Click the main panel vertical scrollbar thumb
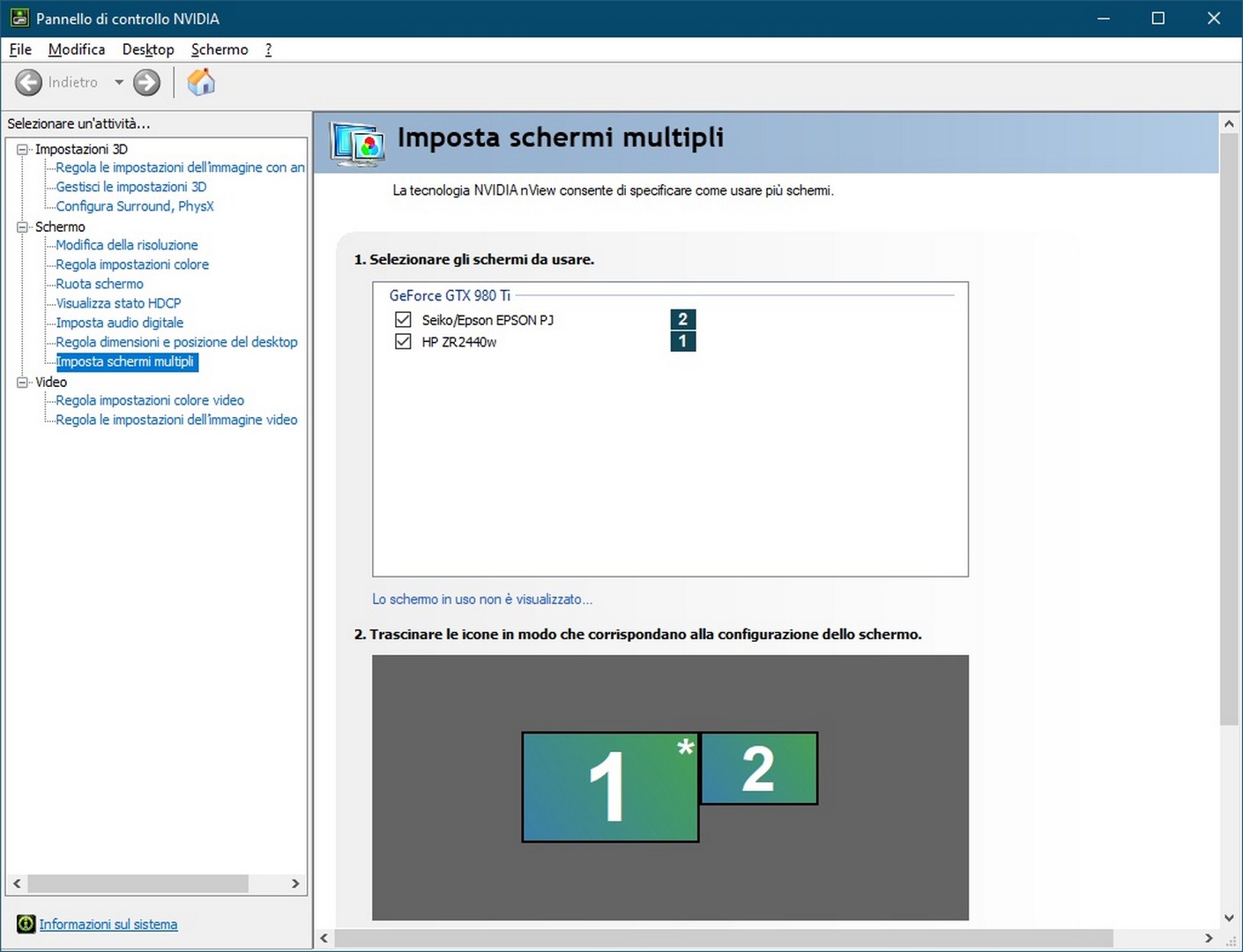Image resolution: width=1243 pixels, height=952 pixels. (1229, 430)
